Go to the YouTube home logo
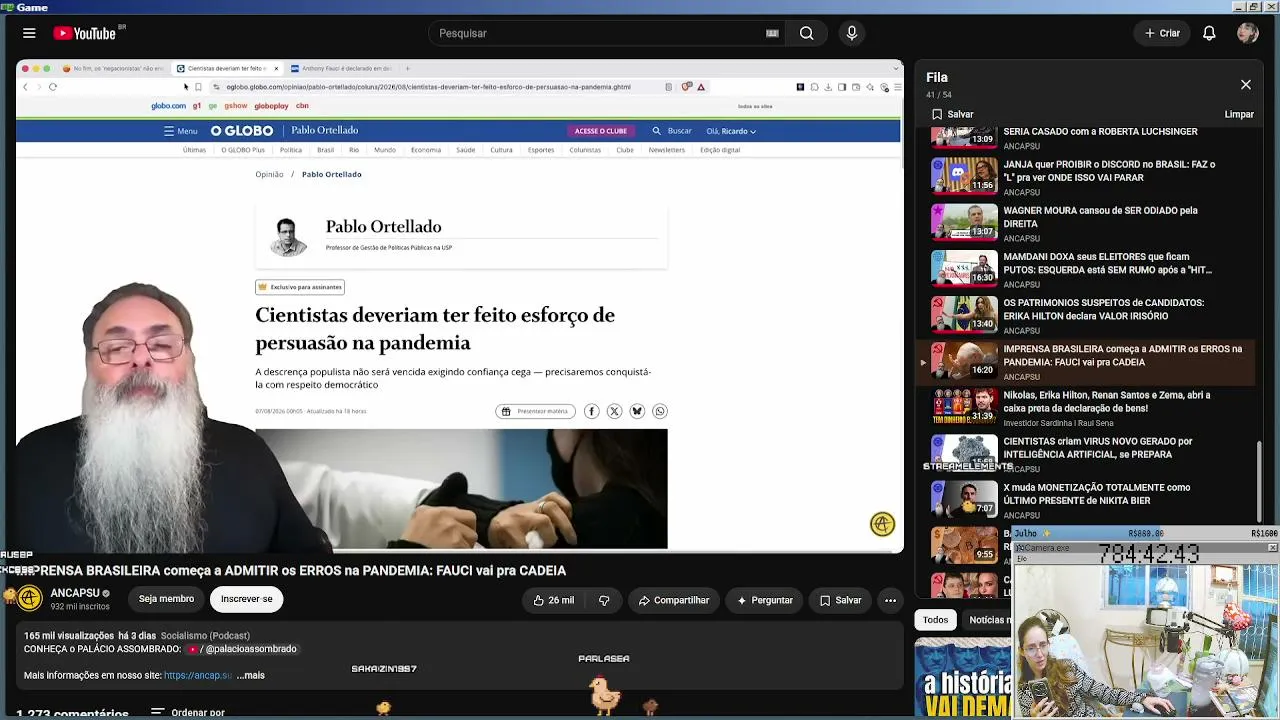Viewport: 1280px width, 720px height. pyautogui.click(x=85, y=33)
